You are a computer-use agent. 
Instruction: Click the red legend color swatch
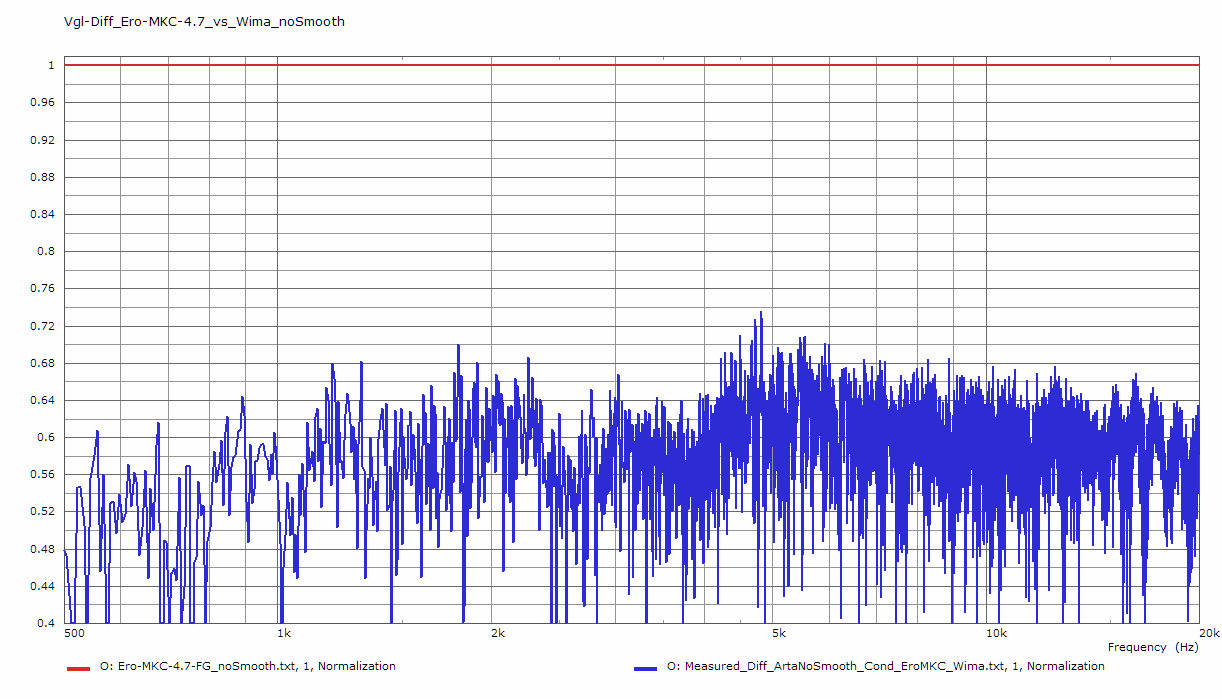click(x=78, y=668)
